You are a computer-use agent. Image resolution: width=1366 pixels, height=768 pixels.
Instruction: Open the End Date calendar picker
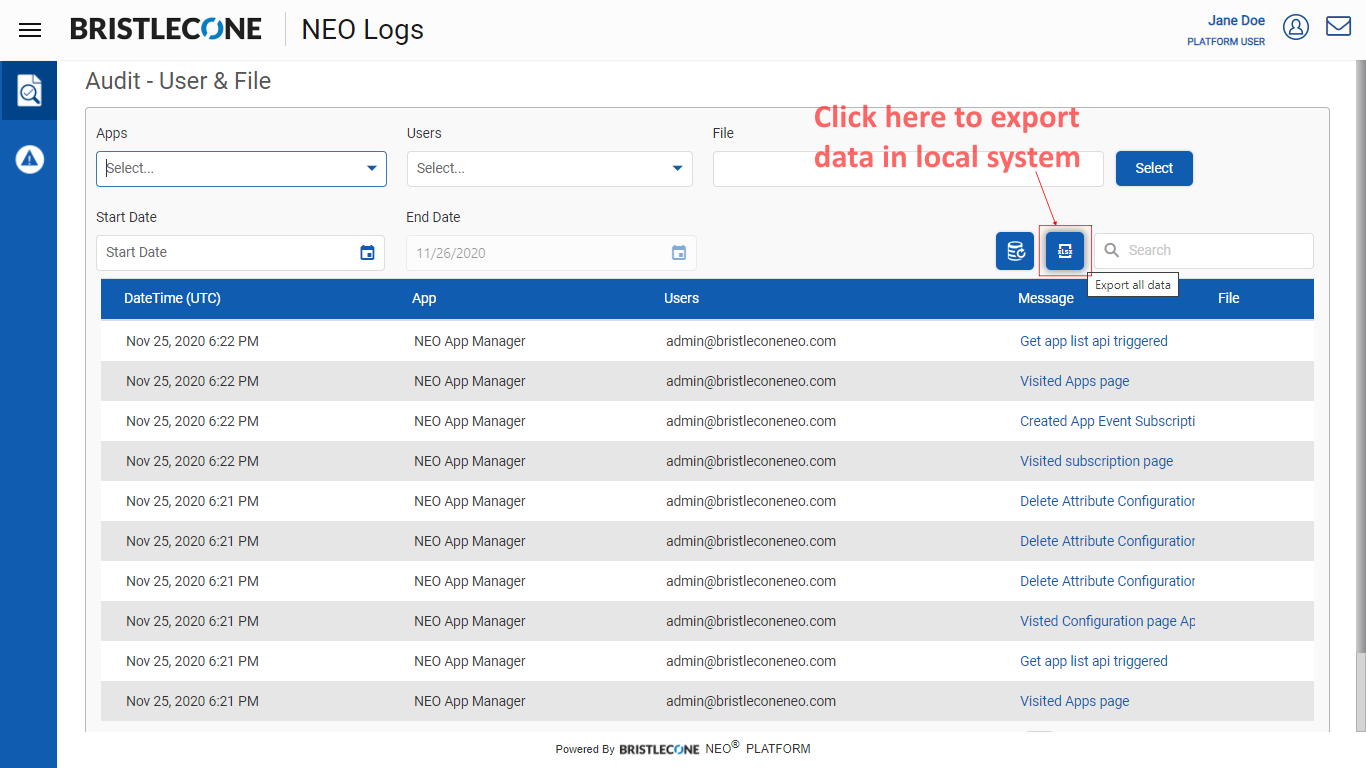pyautogui.click(x=679, y=253)
